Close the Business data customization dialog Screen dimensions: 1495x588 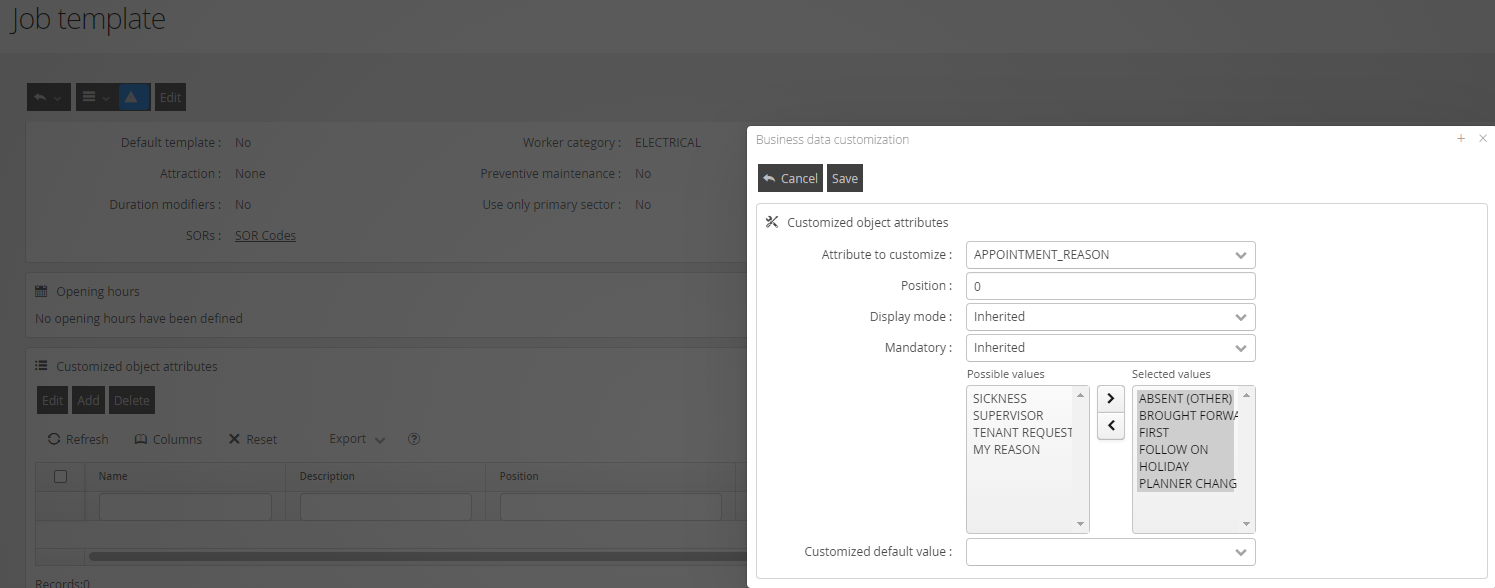(x=1483, y=139)
